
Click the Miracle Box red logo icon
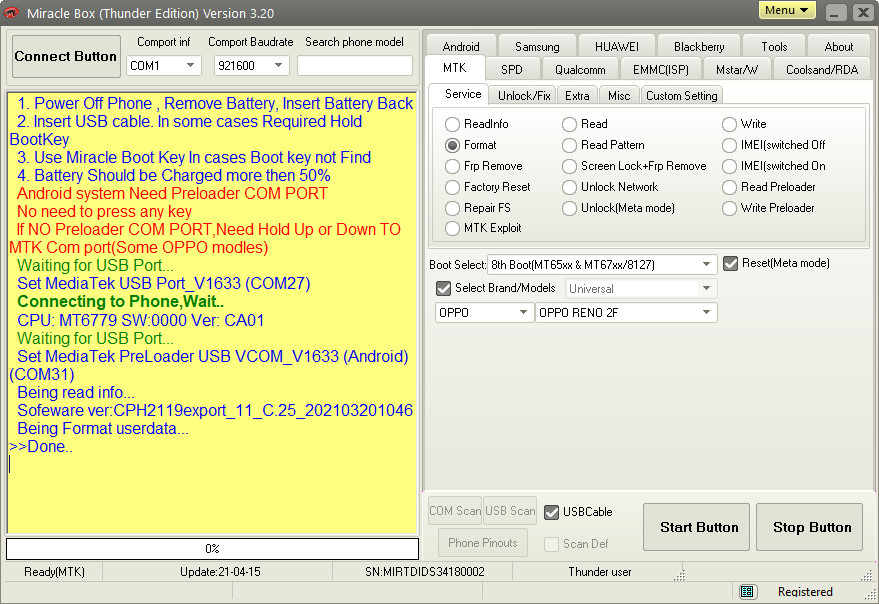pos(11,13)
